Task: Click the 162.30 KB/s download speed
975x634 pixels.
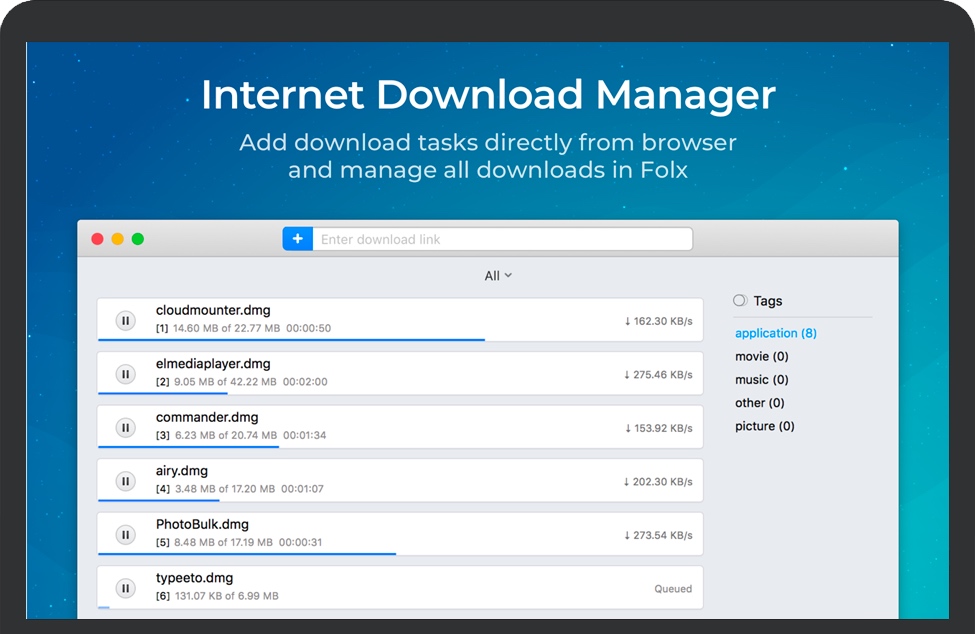Action: pyautogui.click(x=658, y=321)
